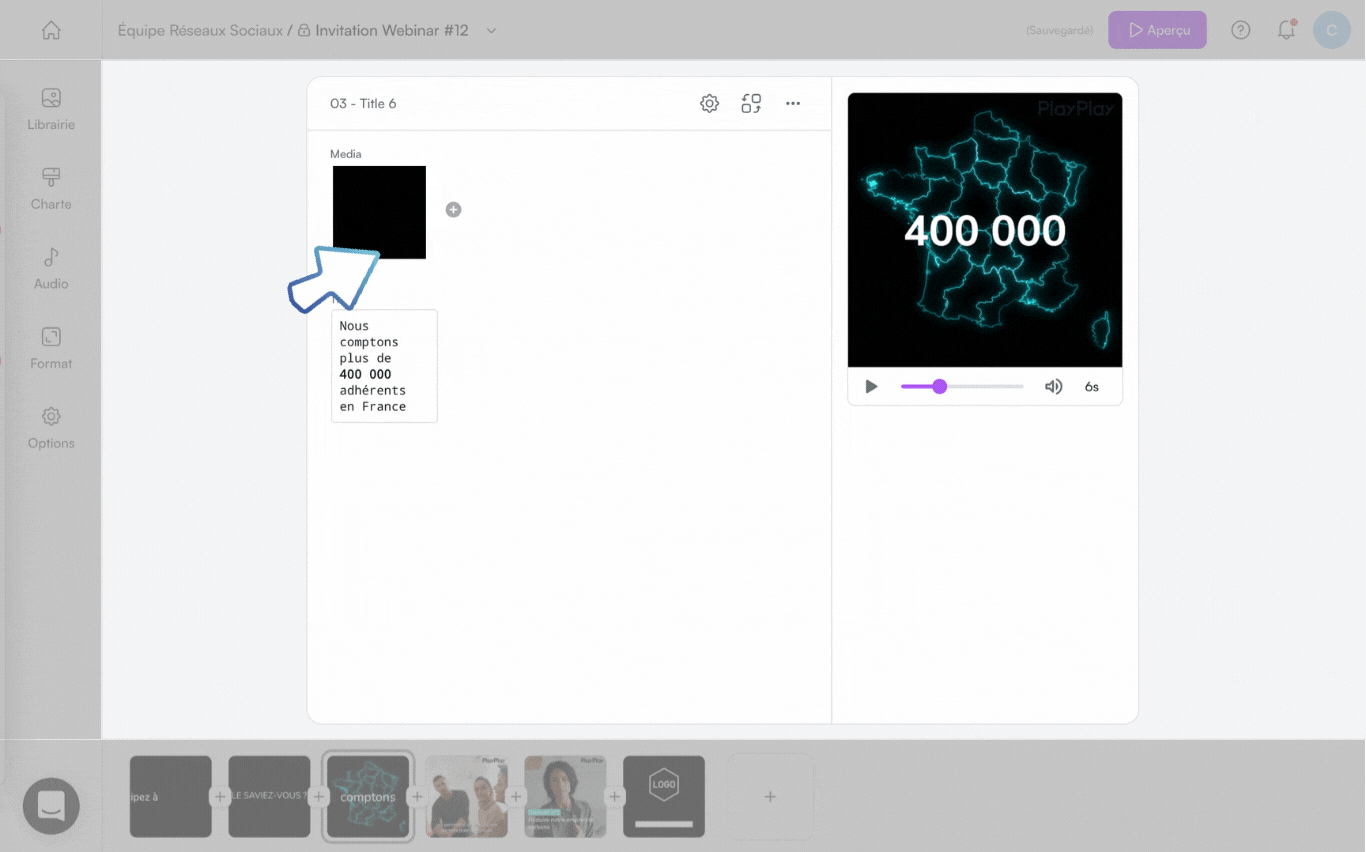Click the Invitation Webinar #12 title
This screenshot has height=852, width=1366.
coord(392,31)
